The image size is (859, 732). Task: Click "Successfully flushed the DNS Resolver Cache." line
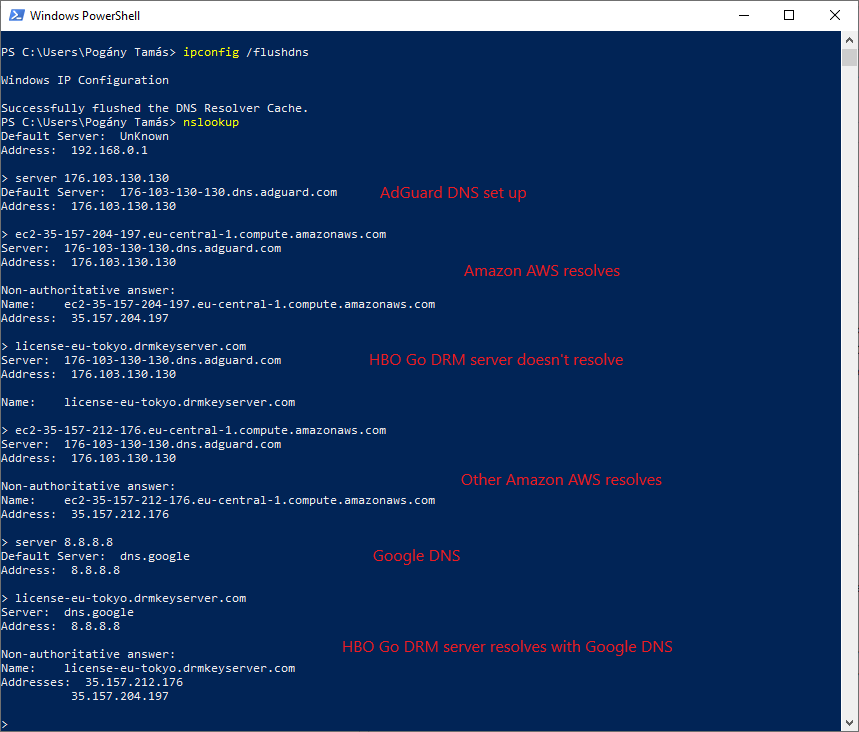point(155,108)
